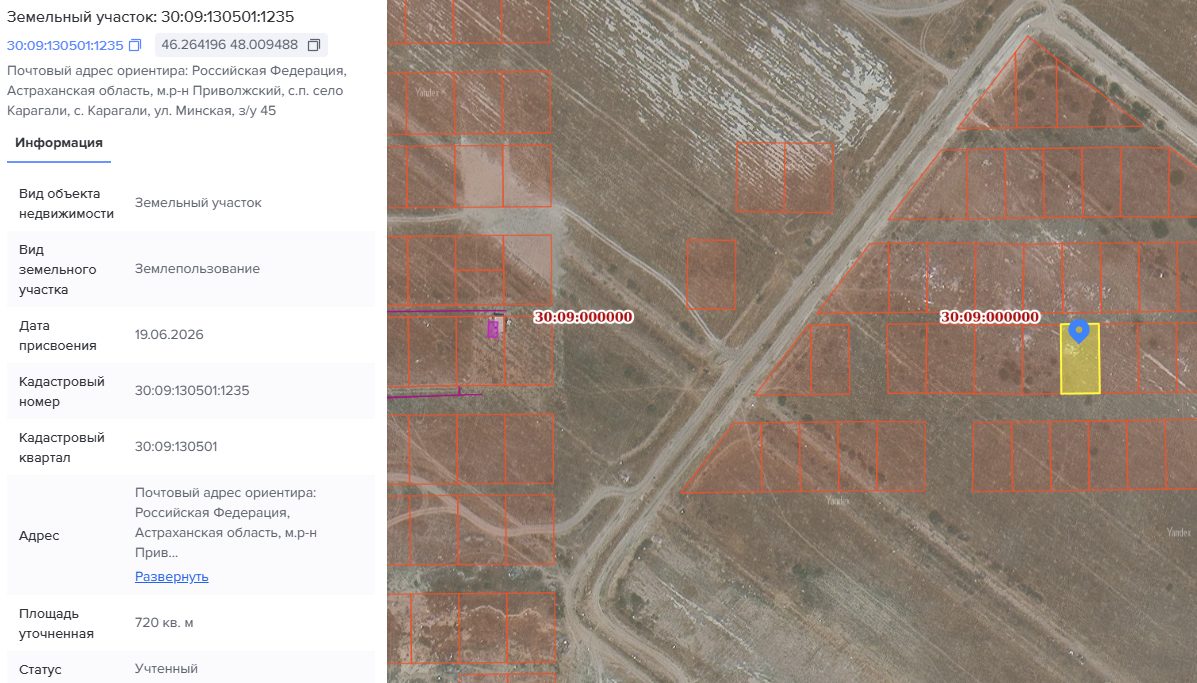
Task: Select the small isolated parcel left of road
Action: pos(711,275)
